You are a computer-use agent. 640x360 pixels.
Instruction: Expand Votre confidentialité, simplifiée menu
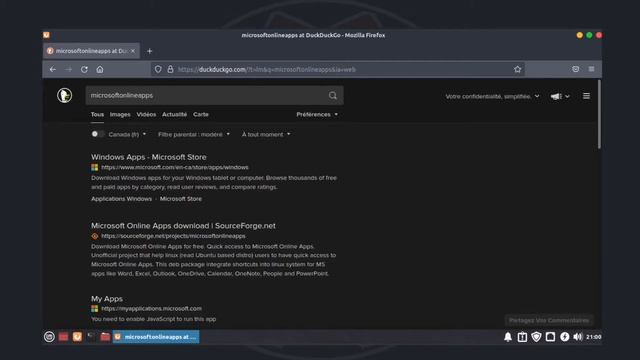[x=492, y=96]
